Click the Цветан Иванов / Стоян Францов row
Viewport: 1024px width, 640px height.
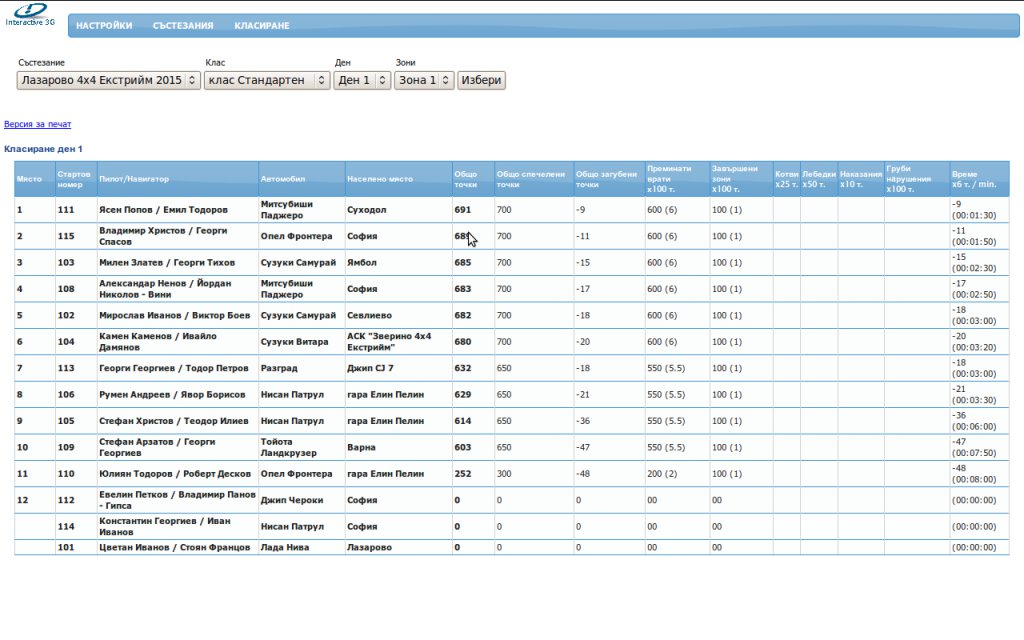pos(174,547)
